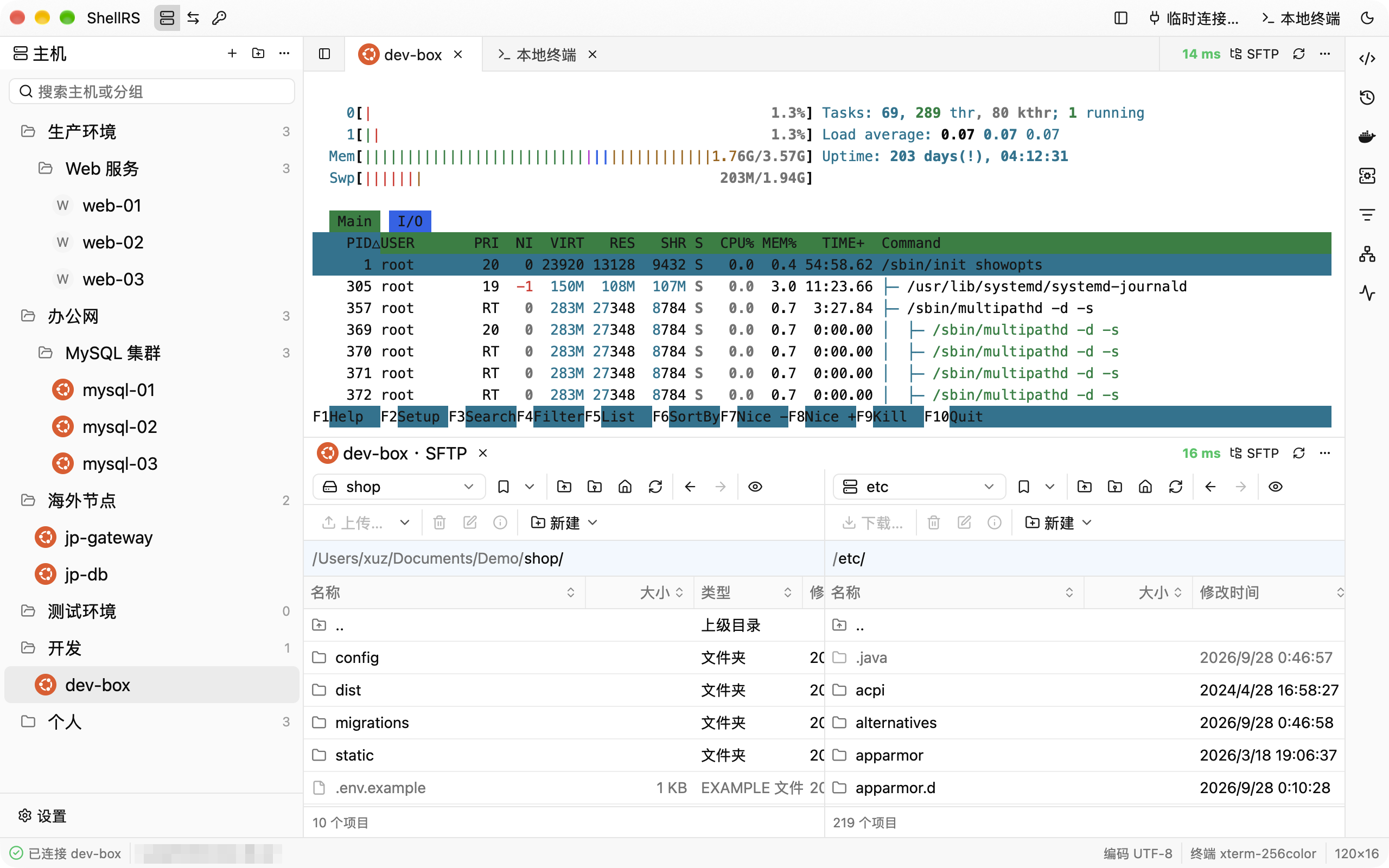1389x868 pixels.
Task: Reconnect the dev-box terminal session icon
Action: pos(1299,54)
